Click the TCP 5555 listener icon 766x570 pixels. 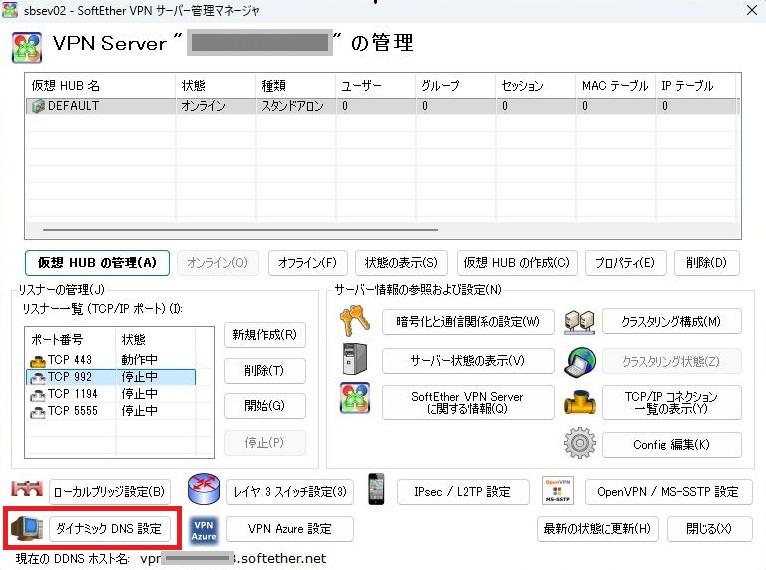click(x=38, y=412)
